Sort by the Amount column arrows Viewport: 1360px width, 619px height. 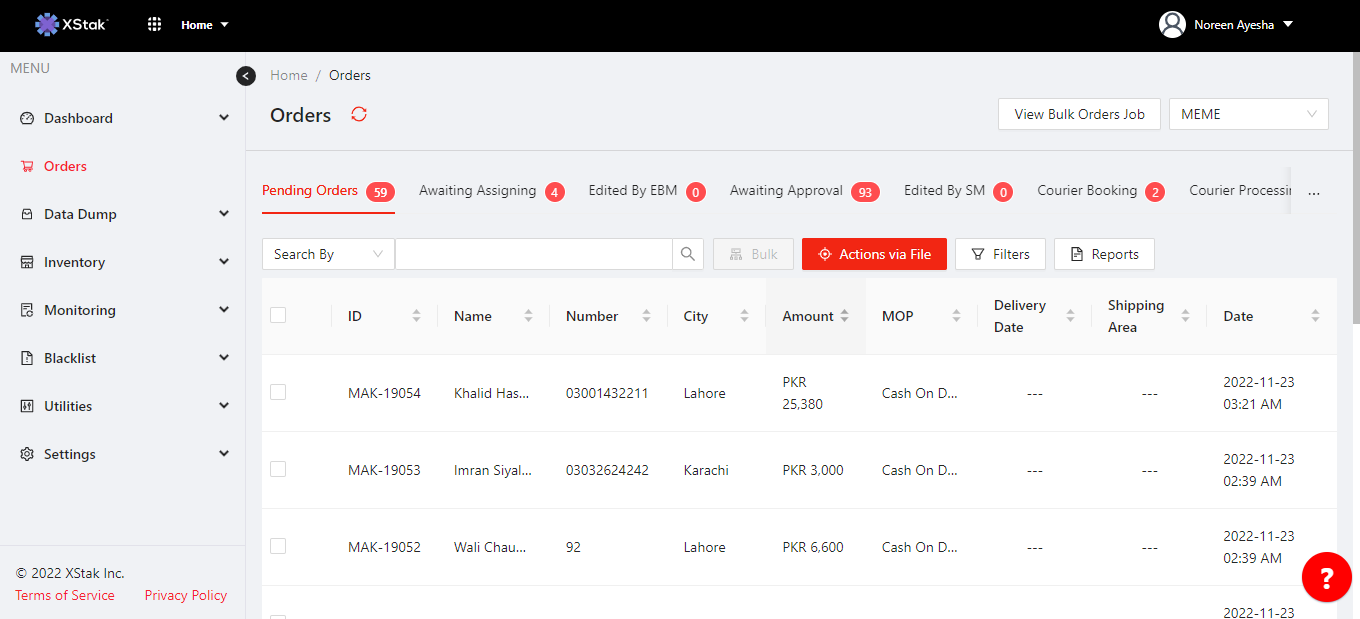click(x=845, y=316)
